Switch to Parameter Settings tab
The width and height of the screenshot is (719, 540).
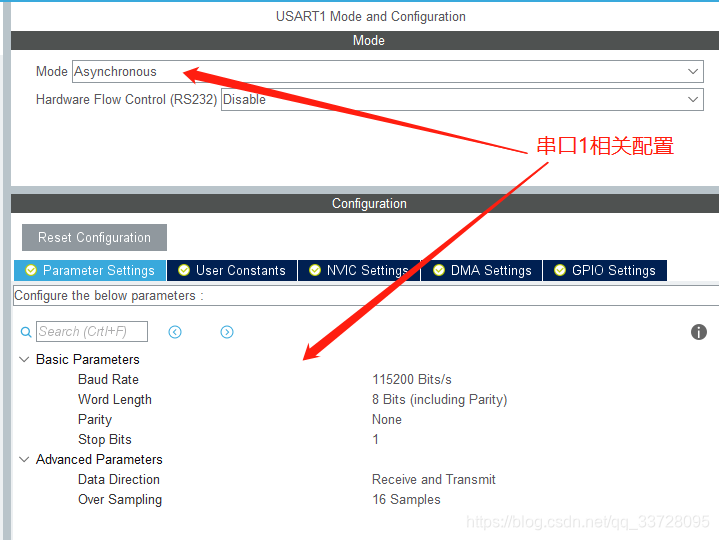point(90,270)
